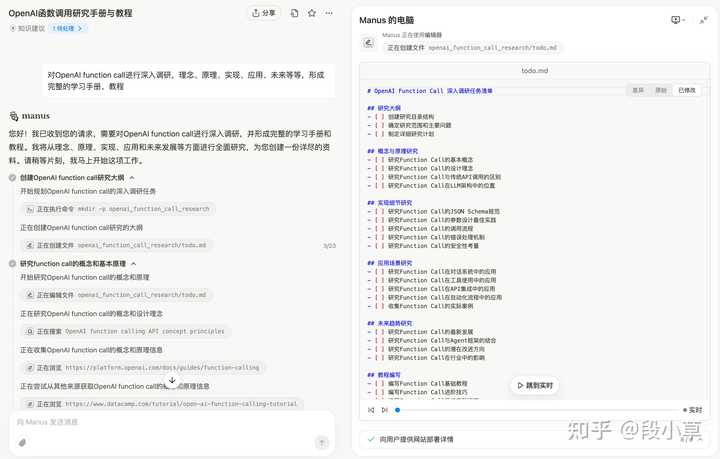
Task: Select the todo.md file title bar
Action: click(x=534, y=71)
